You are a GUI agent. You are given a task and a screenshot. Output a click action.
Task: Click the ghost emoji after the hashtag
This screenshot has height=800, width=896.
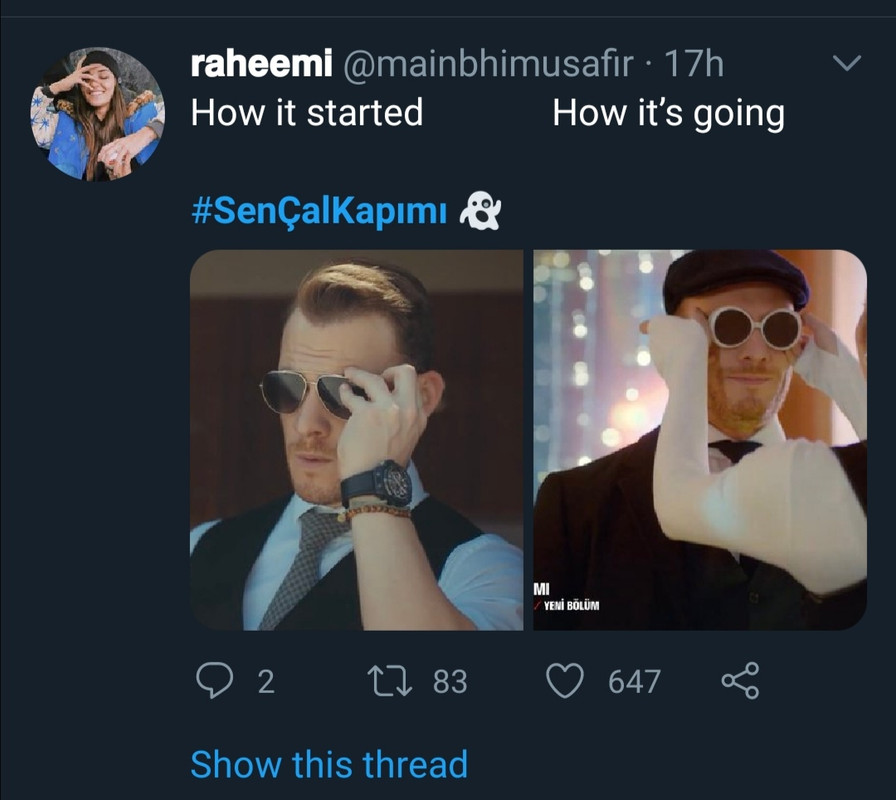[x=480, y=212]
